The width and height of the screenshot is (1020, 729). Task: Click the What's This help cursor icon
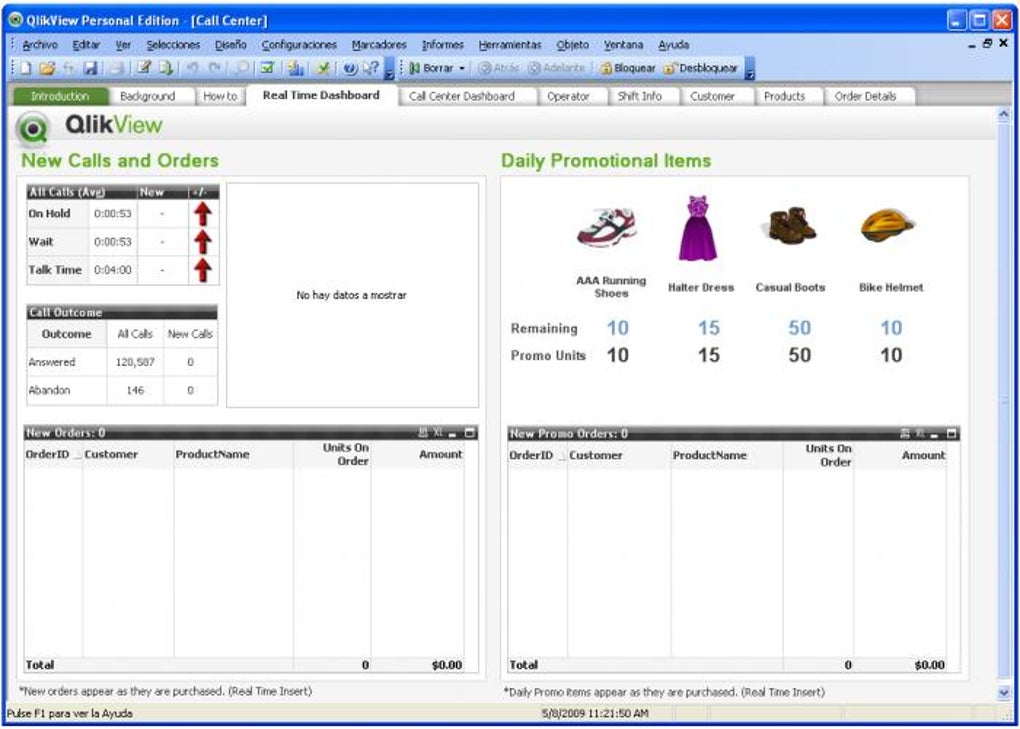tap(371, 68)
